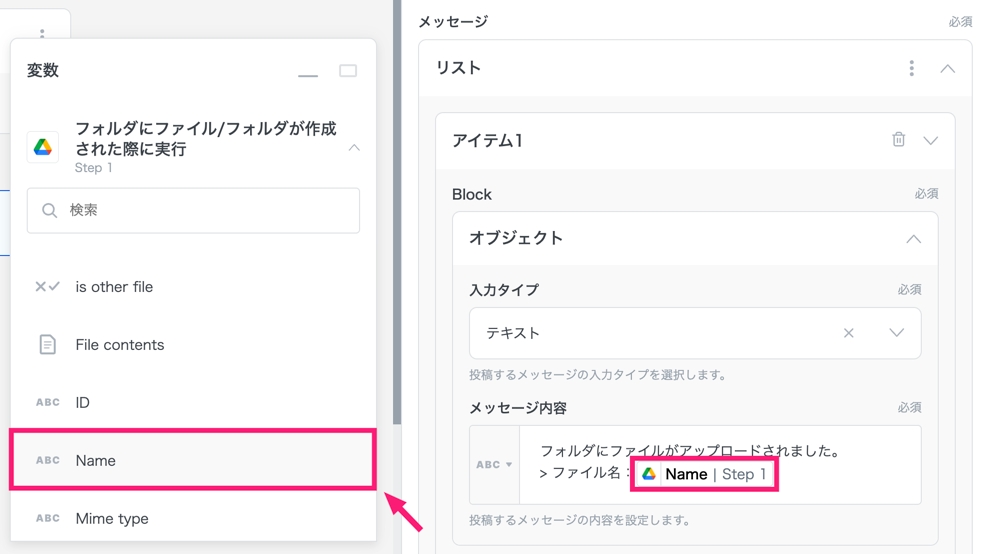Collapse the リスト section

[947, 69]
